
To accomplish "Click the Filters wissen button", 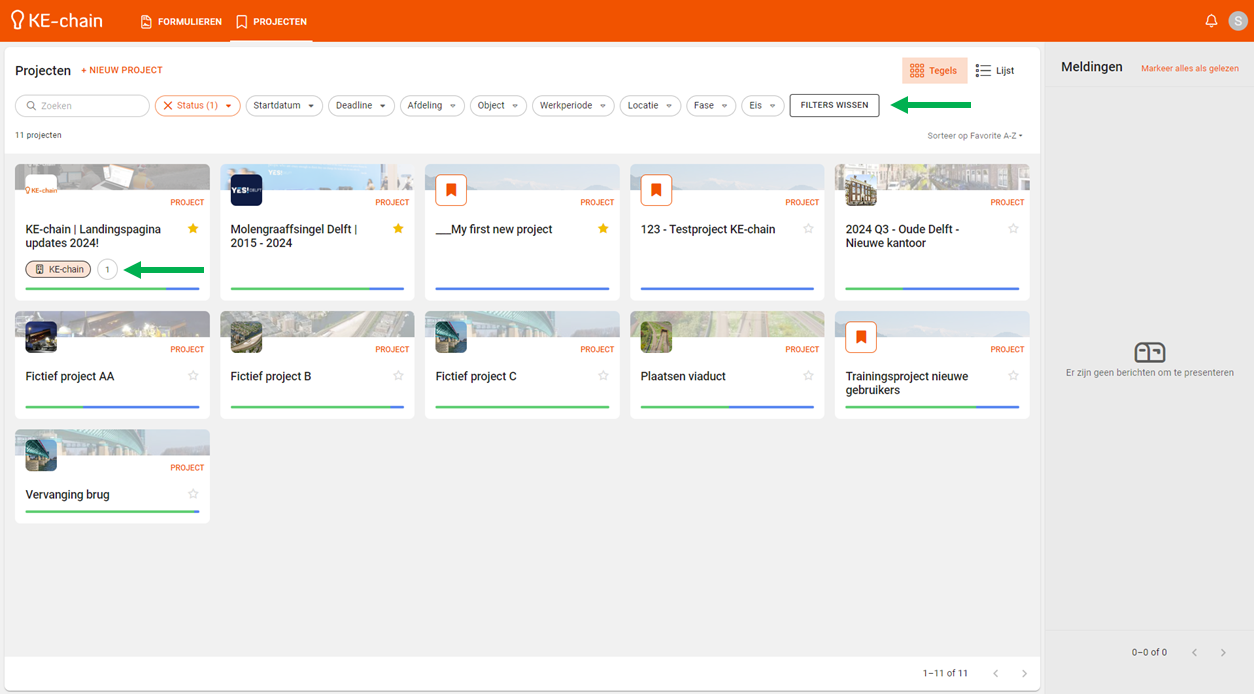I will pos(834,105).
